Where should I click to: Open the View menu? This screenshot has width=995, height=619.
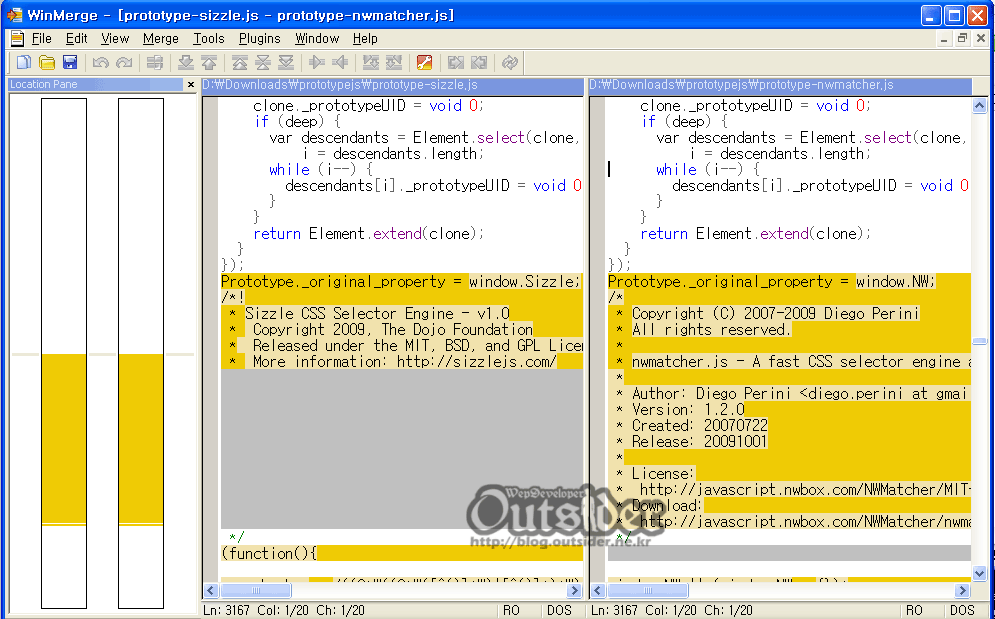coord(115,39)
